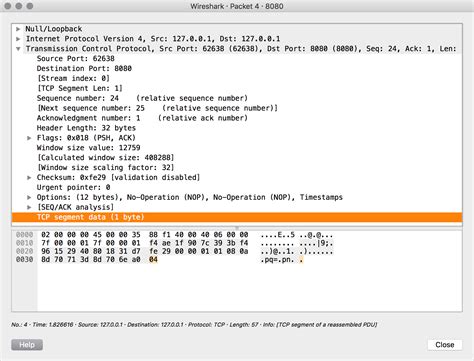Image resolution: width=474 pixels, height=361 pixels.
Task: Click hex offset 0000 row label
Action: (25, 235)
